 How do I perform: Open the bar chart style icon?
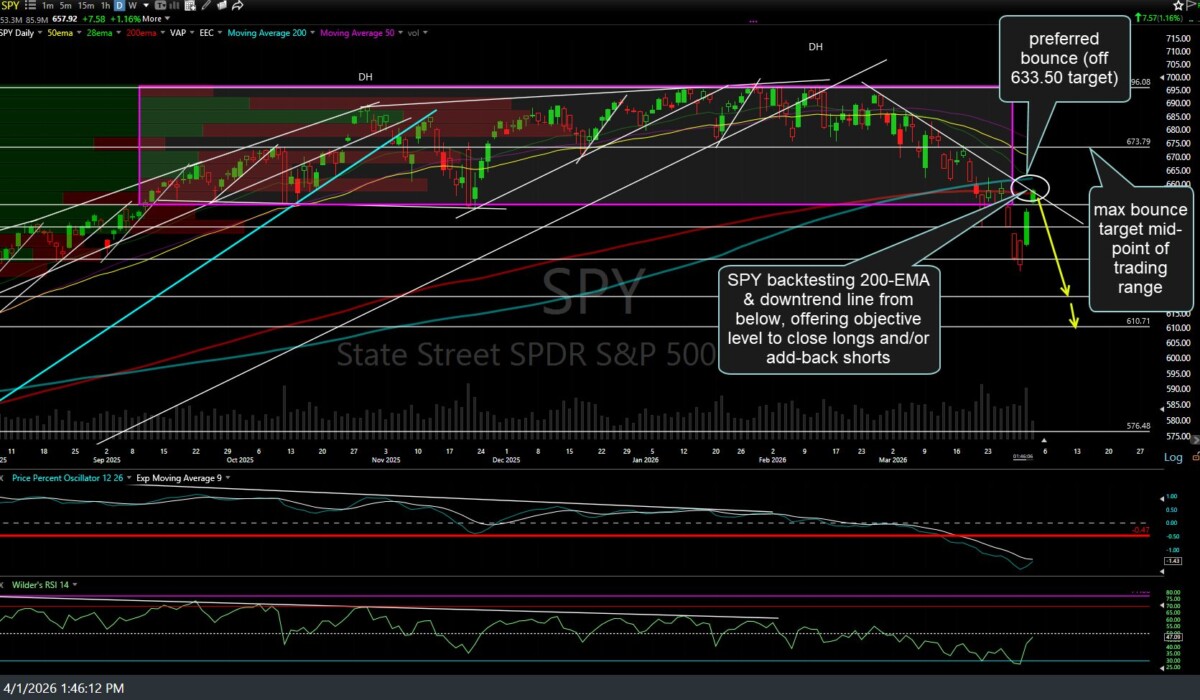pos(175,5)
